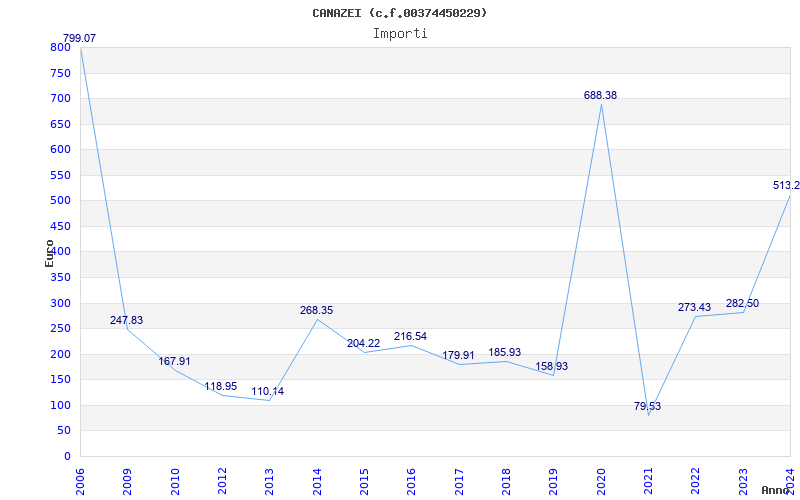Click the 550 y-axis tick label

pos(60,176)
